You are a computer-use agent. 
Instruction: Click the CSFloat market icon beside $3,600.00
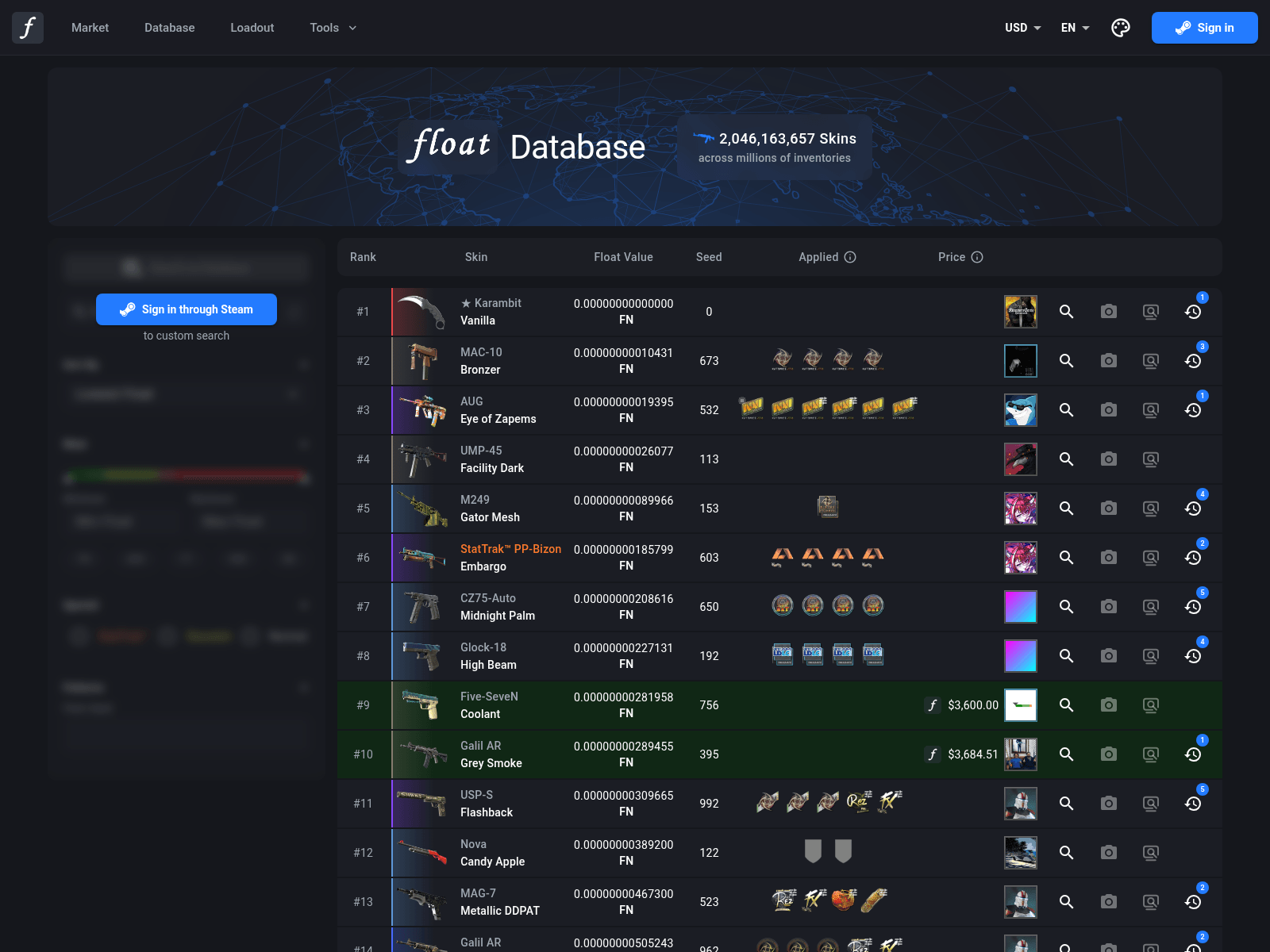click(x=933, y=705)
